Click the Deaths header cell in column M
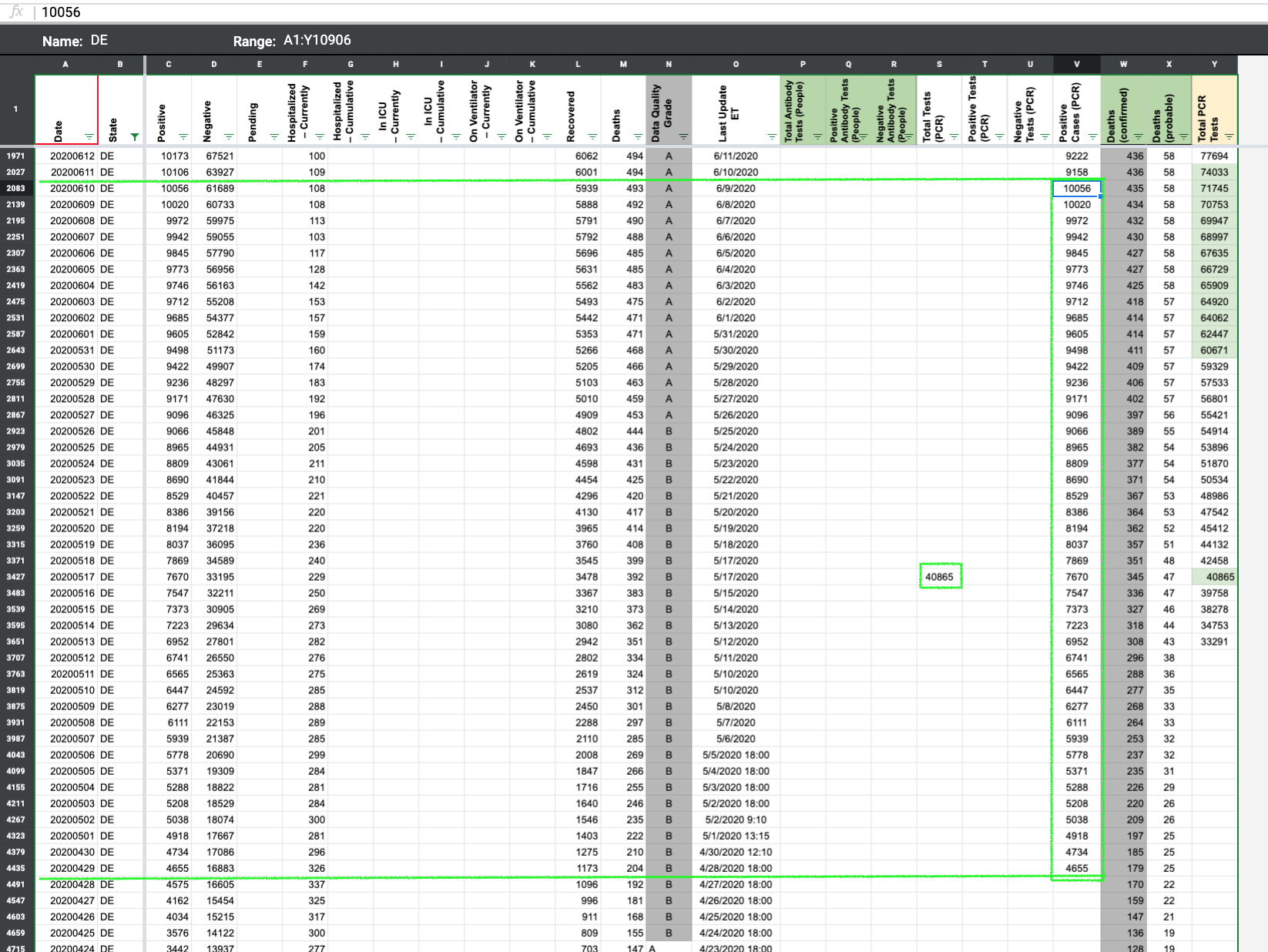The height and width of the screenshot is (952, 1268). [623, 109]
